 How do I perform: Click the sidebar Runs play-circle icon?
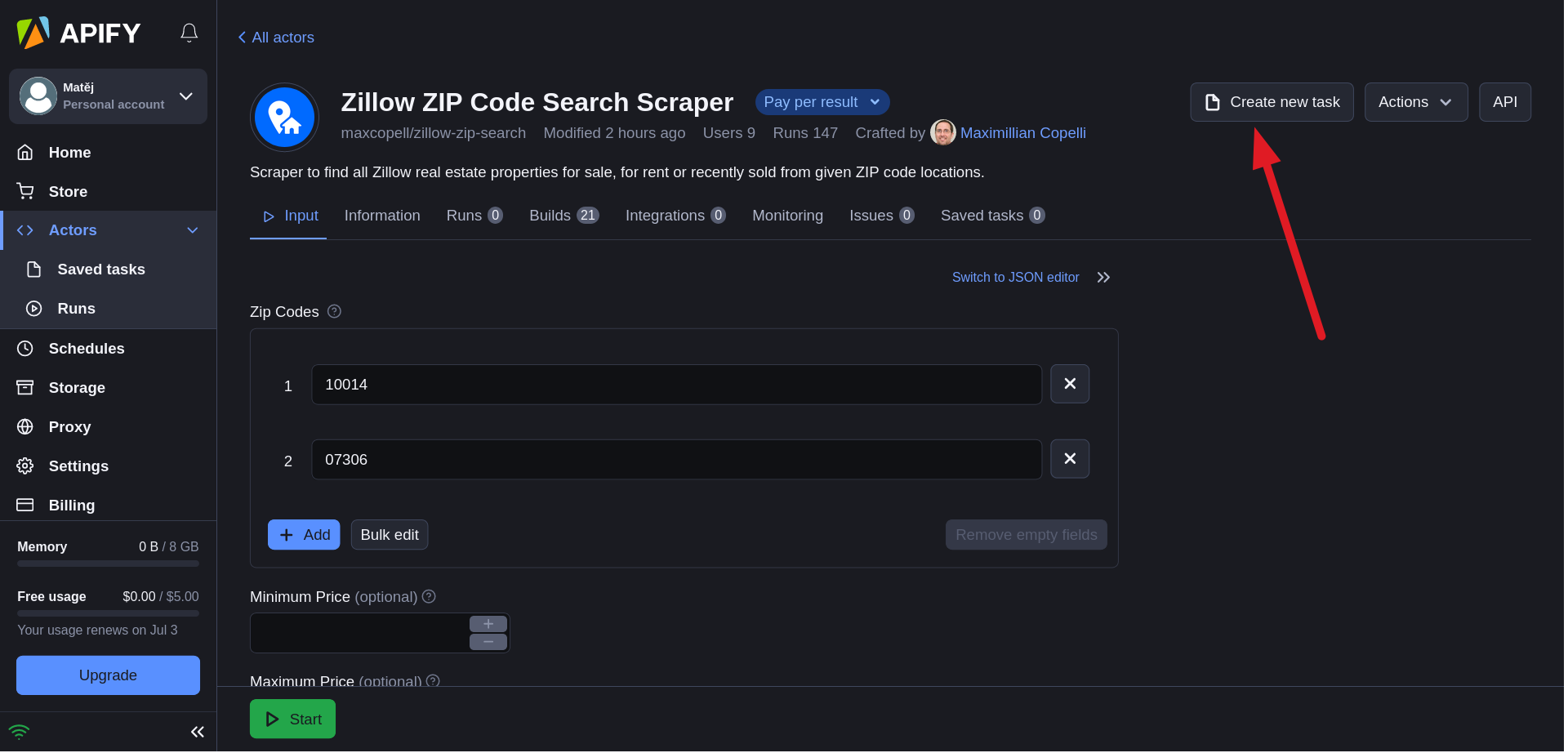point(33,309)
